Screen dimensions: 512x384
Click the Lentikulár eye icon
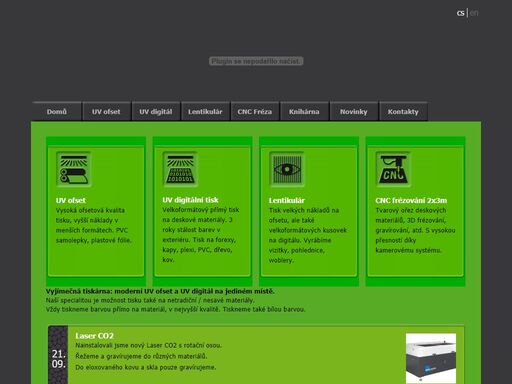coord(287,169)
